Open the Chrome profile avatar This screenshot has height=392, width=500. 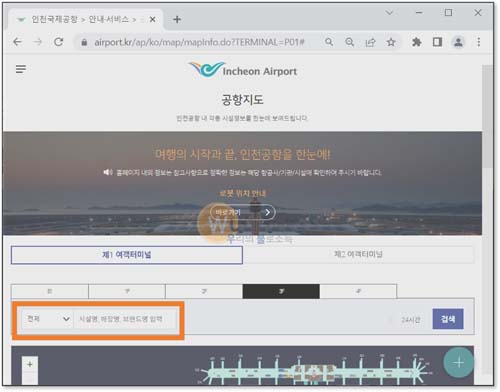point(458,42)
